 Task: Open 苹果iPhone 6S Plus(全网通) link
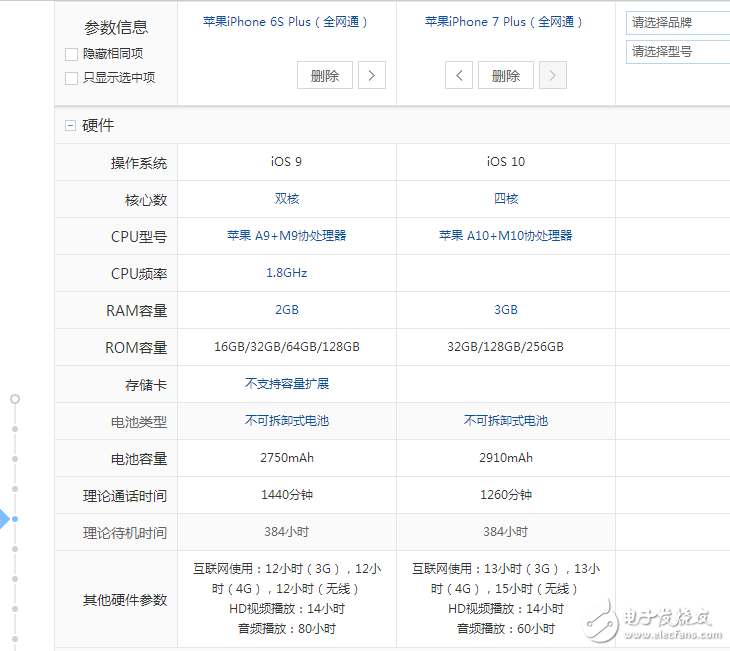285,22
